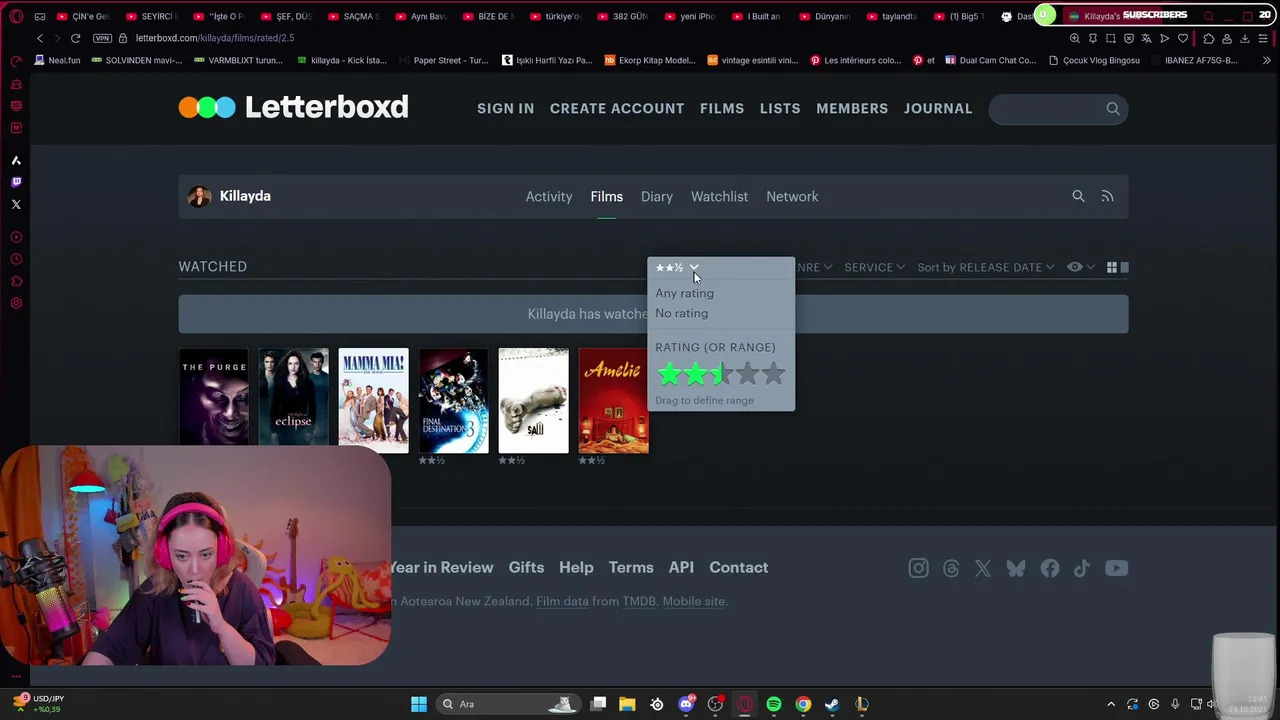This screenshot has width=1280, height=720.
Task: Toggle the browser VPN badge
Action: [102, 38]
